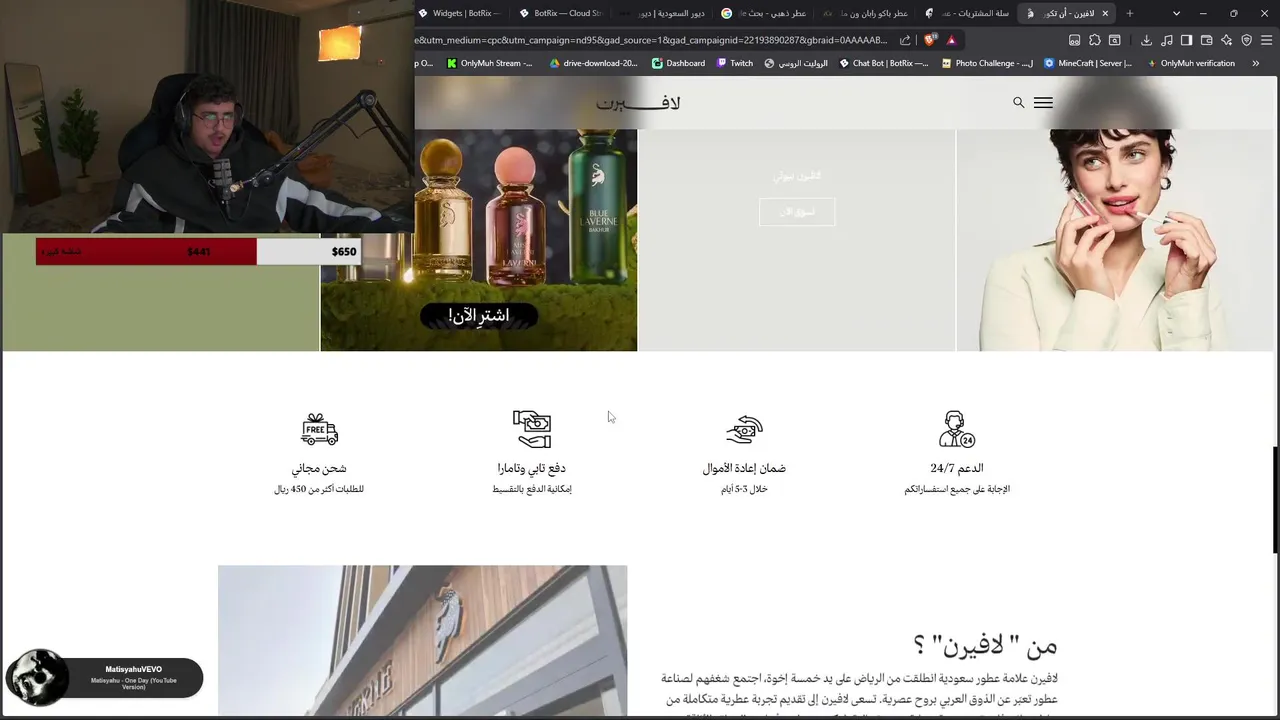
Task: Open the Leo AI sparkle icon
Action: pos(1226,40)
